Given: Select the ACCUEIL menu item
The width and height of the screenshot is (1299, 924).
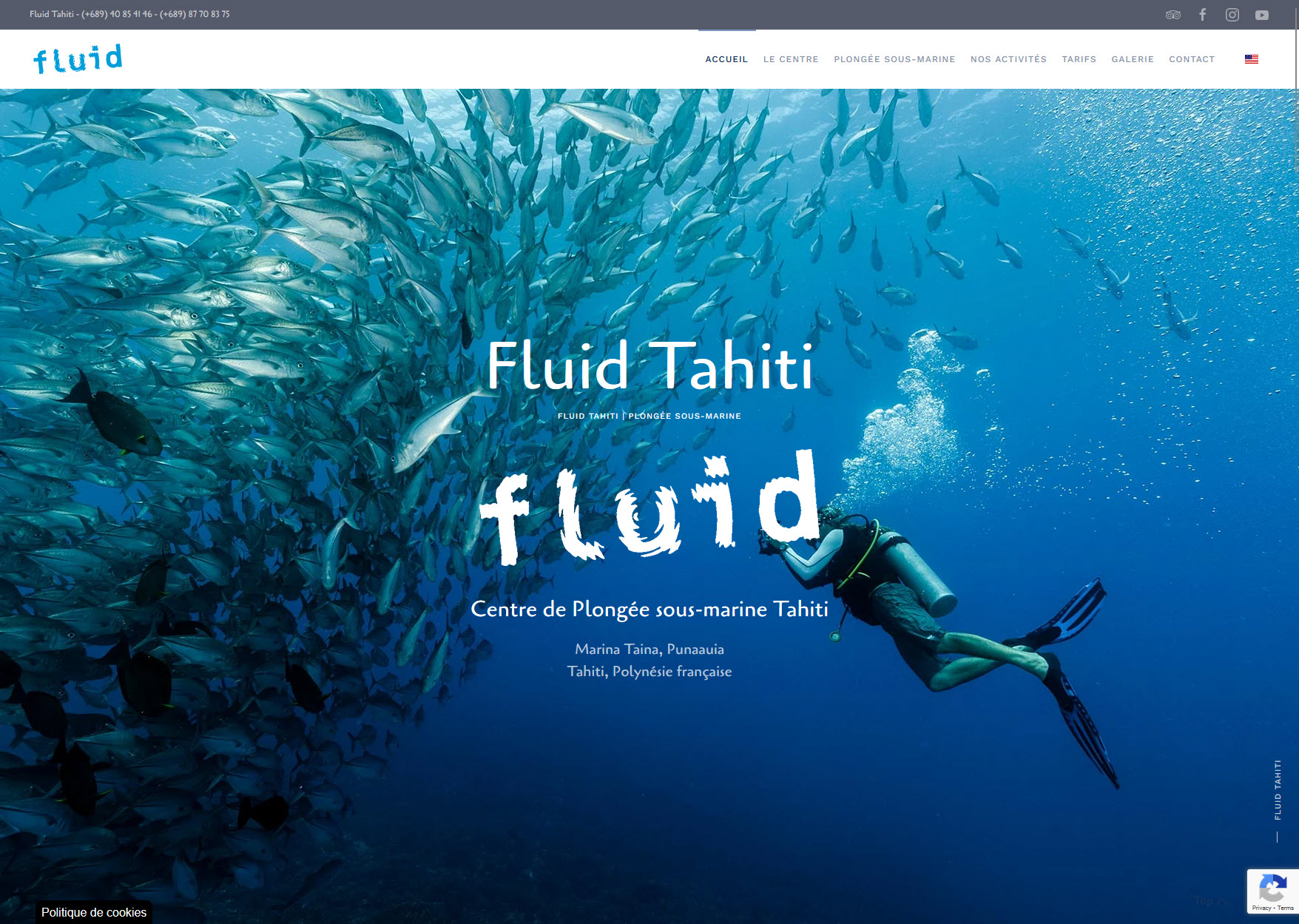Looking at the screenshot, I should (x=726, y=59).
